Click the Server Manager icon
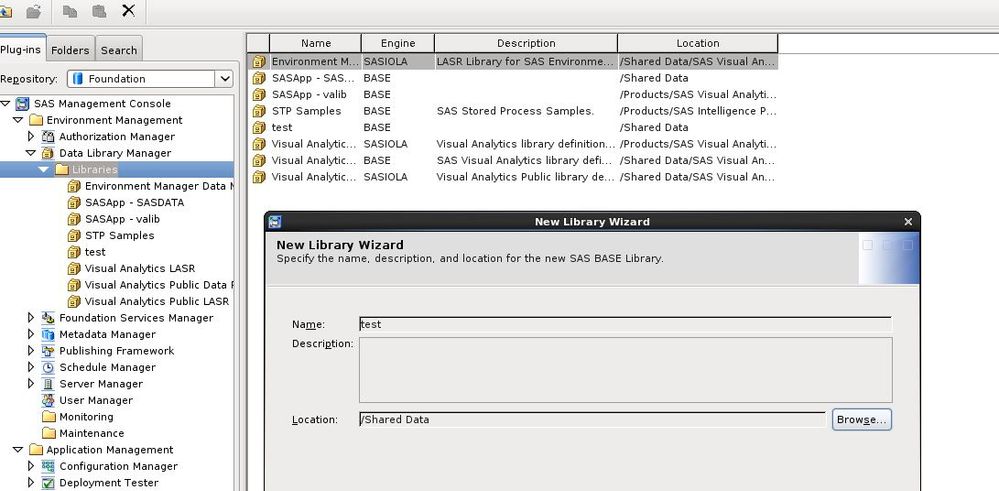This screenshot has height=491, width=999. click(48, 384)
